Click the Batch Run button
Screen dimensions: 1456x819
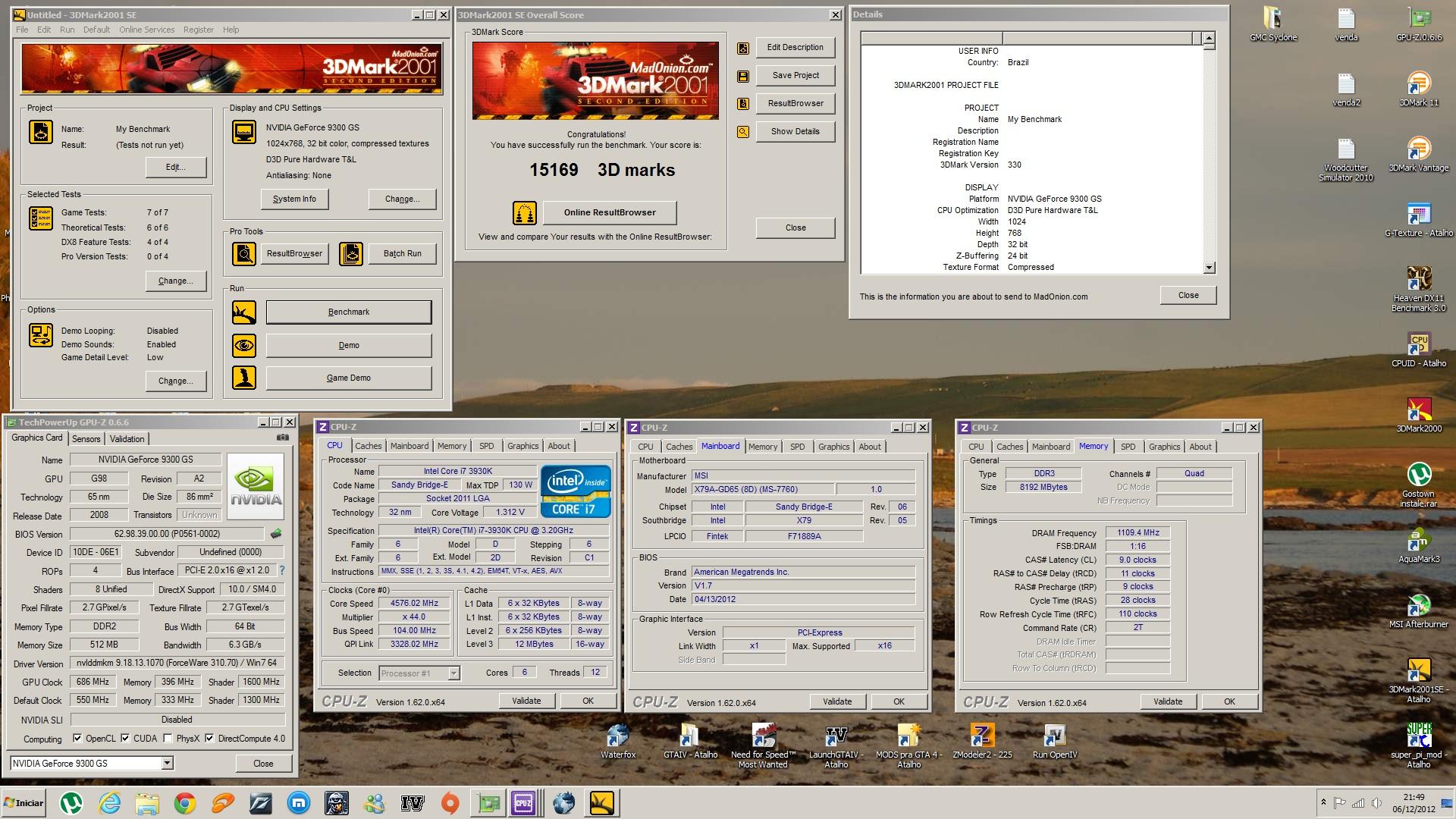(402, 254)
